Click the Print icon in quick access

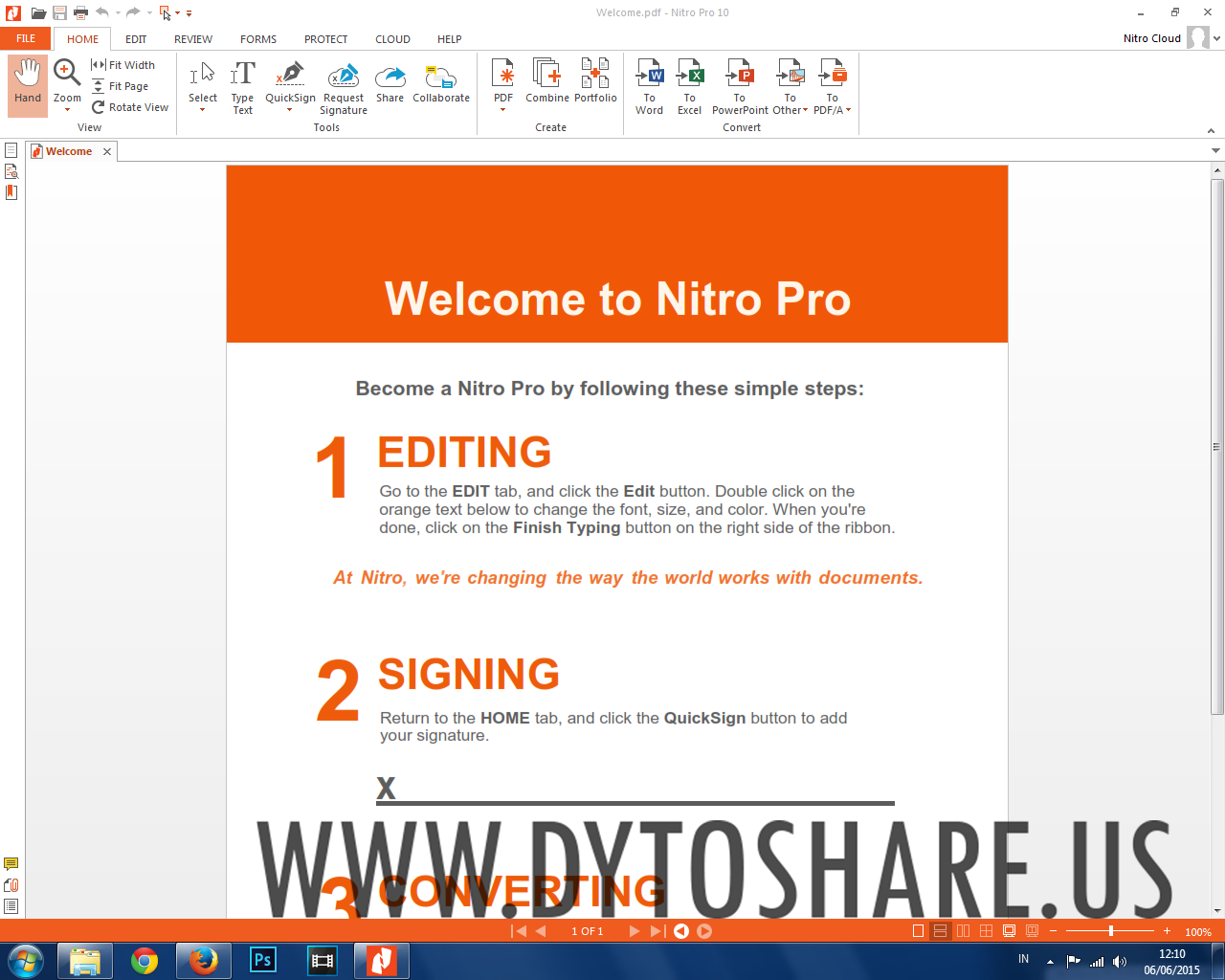pos(80,13)
